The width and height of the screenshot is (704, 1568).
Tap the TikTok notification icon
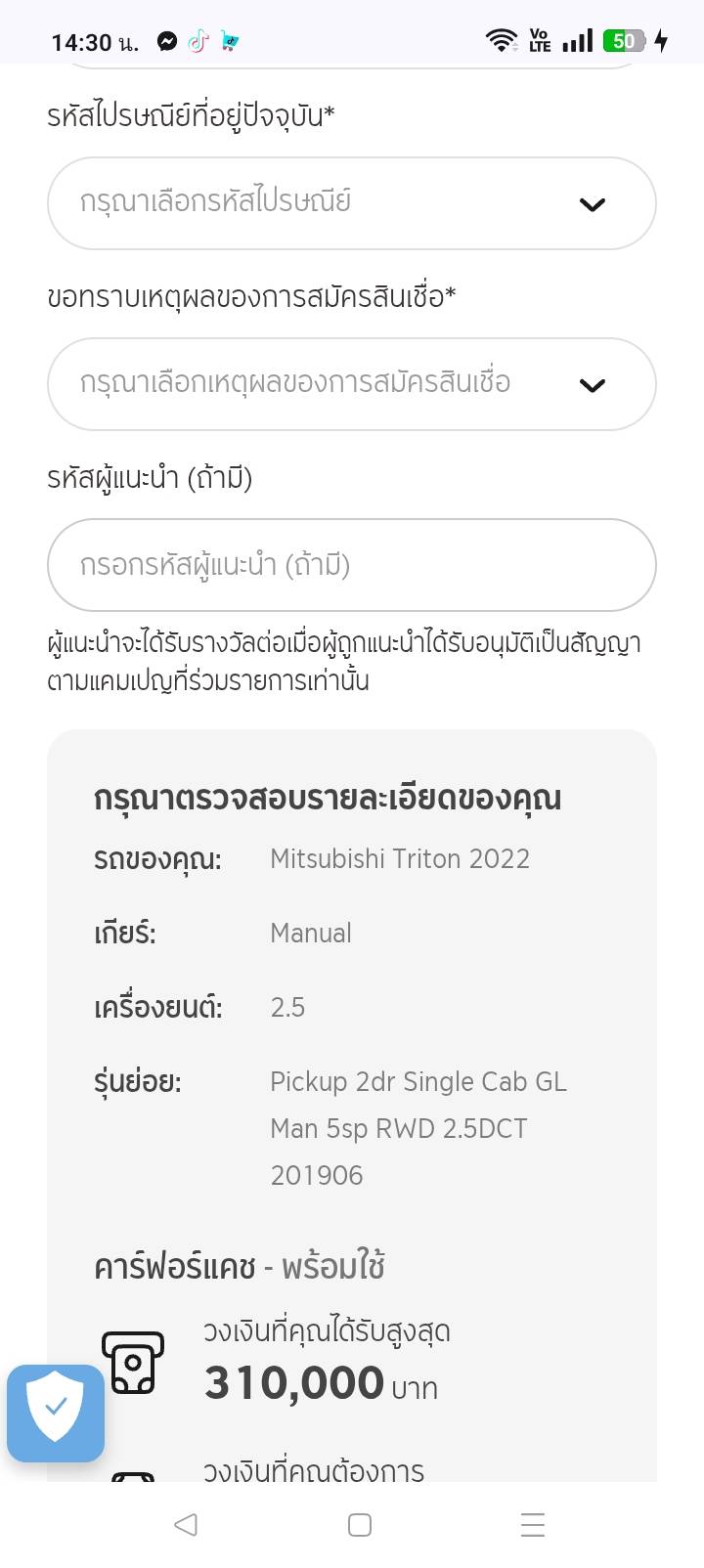point(198,41)
